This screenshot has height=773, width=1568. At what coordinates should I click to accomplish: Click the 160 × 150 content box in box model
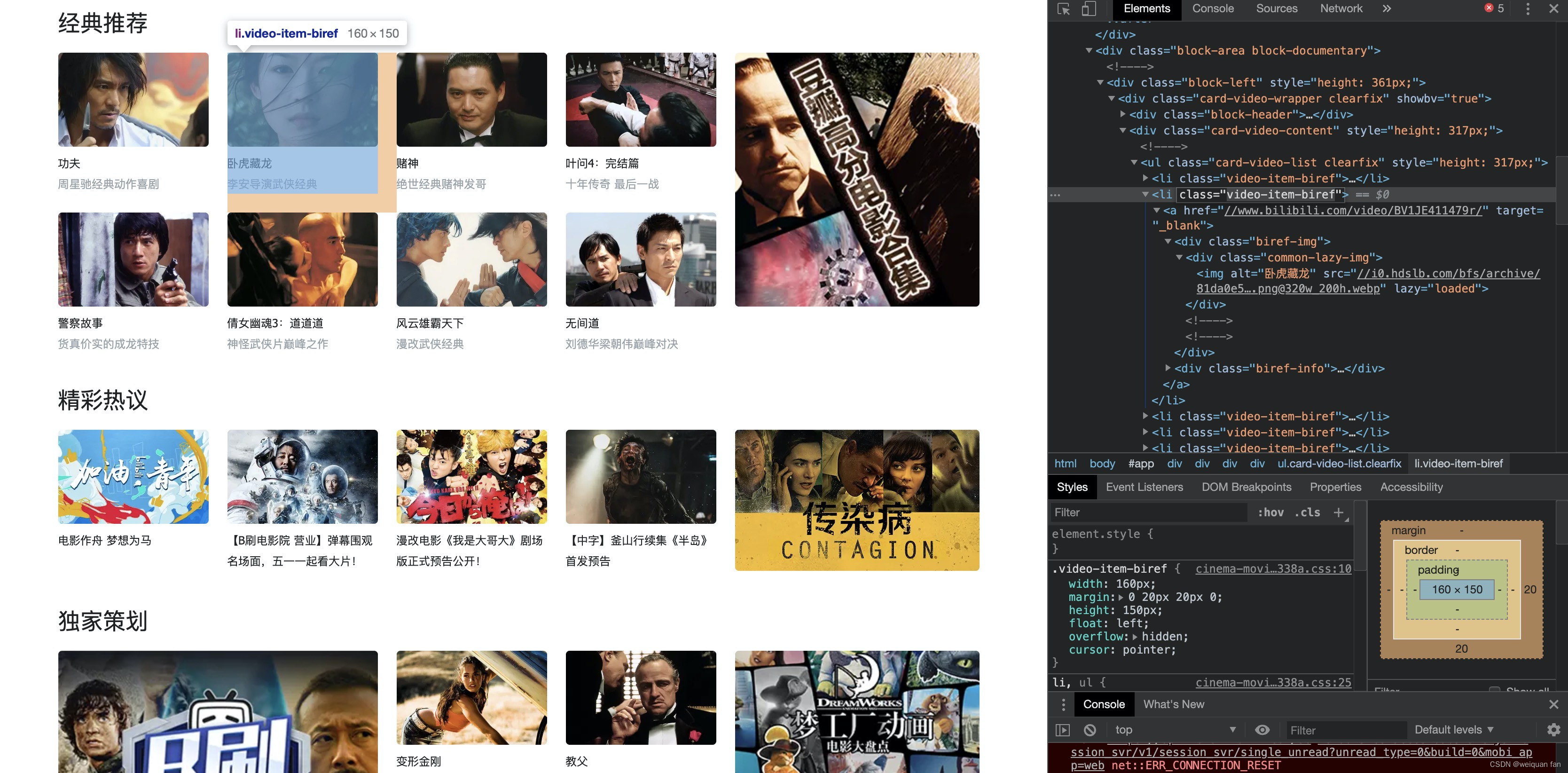(1457, 589)
